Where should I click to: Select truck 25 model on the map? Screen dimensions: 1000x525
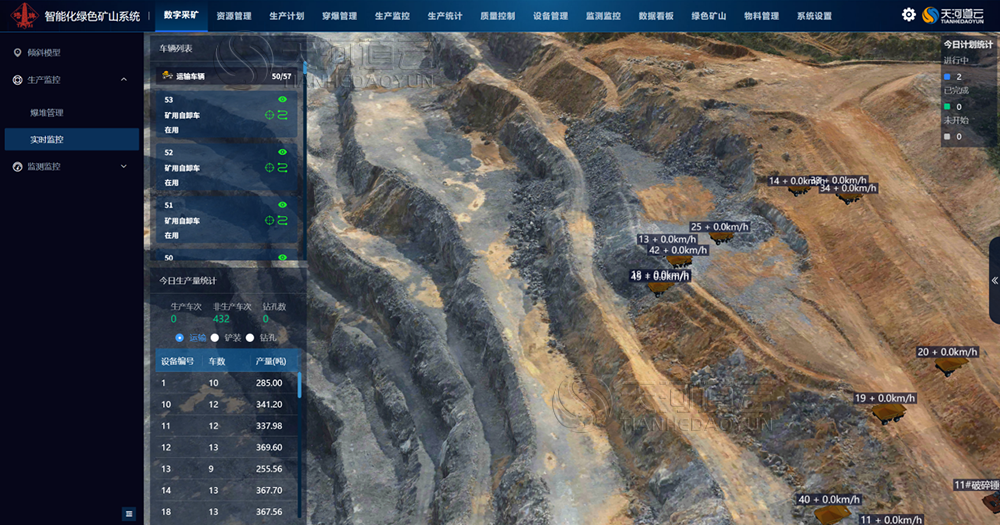click(x=721, y=237)
